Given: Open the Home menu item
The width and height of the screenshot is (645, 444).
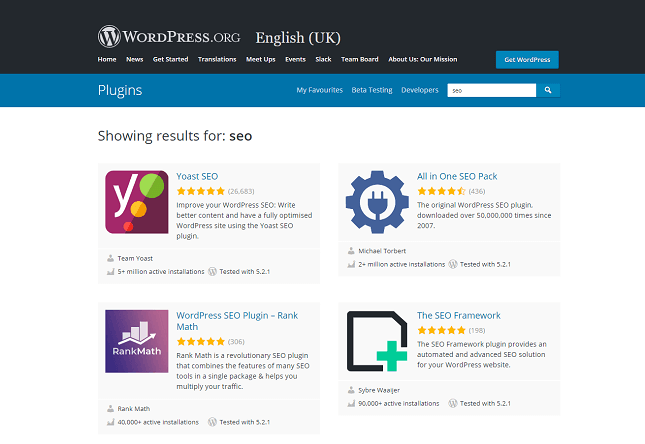Looking at the screenshot, I should click(107, 59).
